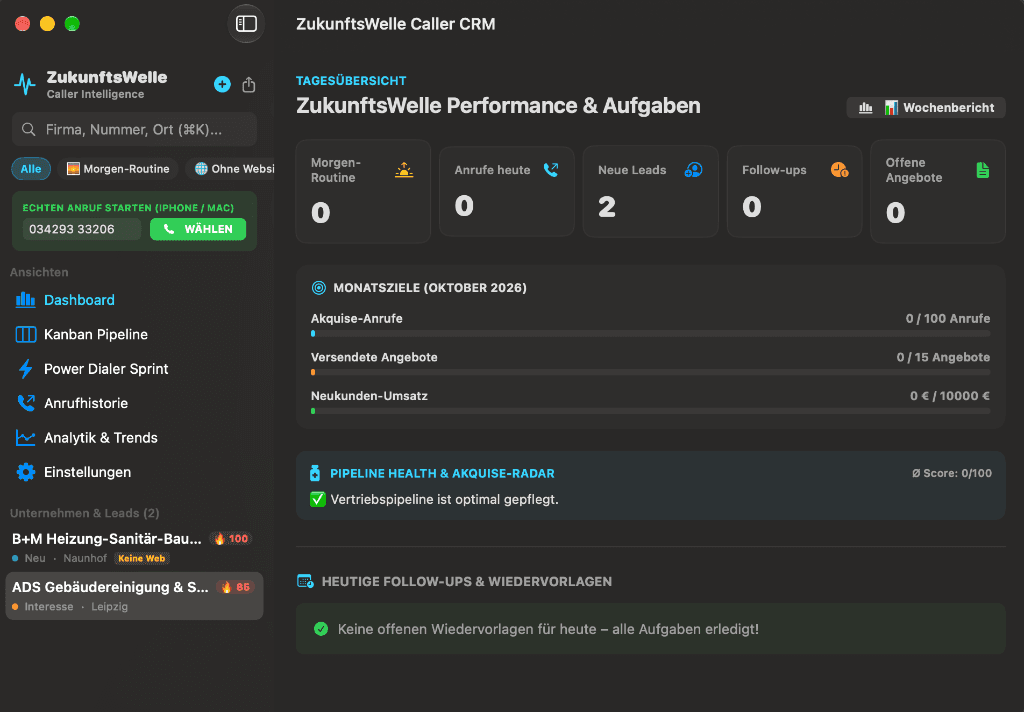
Task: Click the person icon on Neue Leads card
Action: (x=693, y=170)
